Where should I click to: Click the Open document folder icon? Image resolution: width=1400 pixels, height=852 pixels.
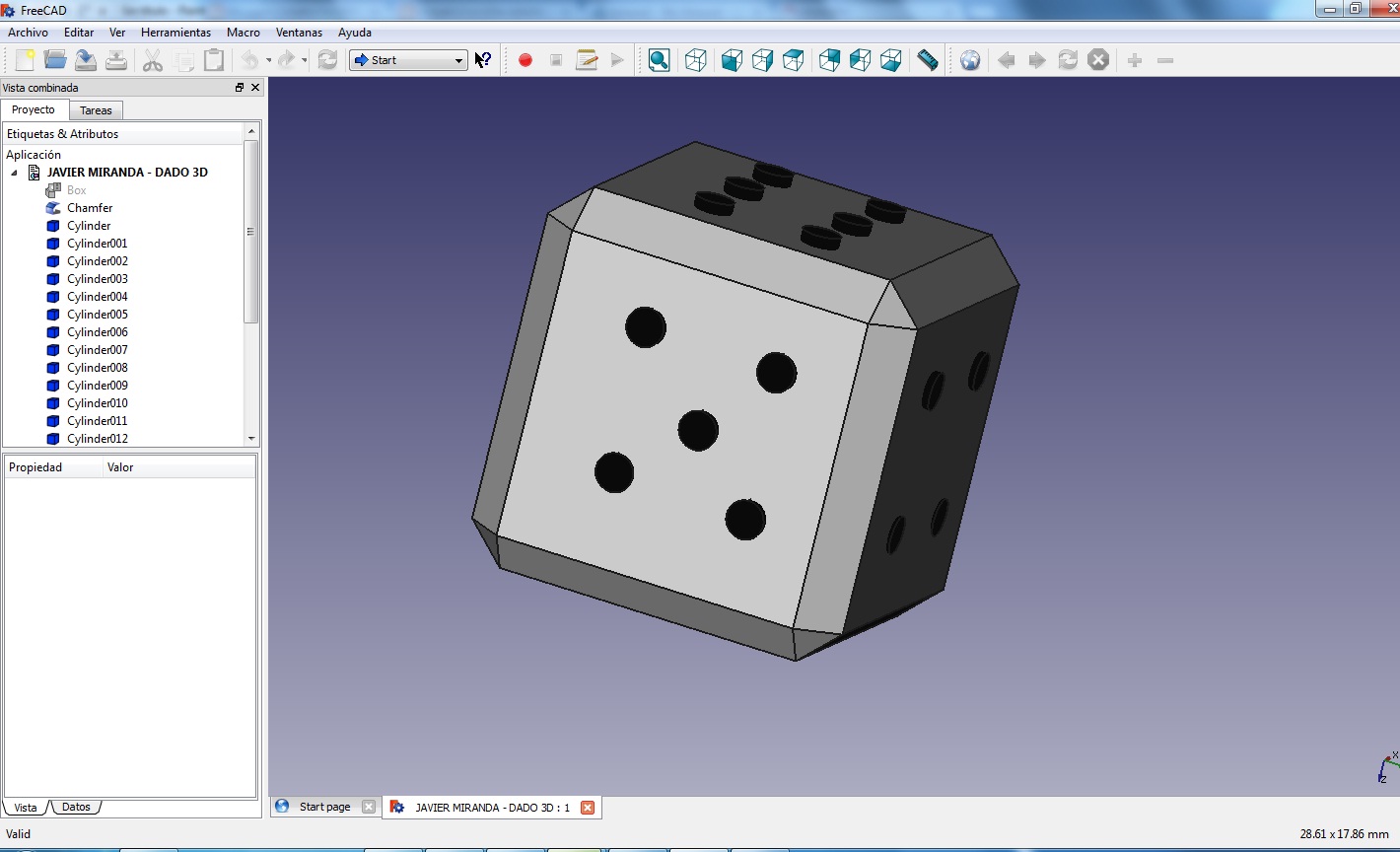pyautogui.click(x=55, y=60)
